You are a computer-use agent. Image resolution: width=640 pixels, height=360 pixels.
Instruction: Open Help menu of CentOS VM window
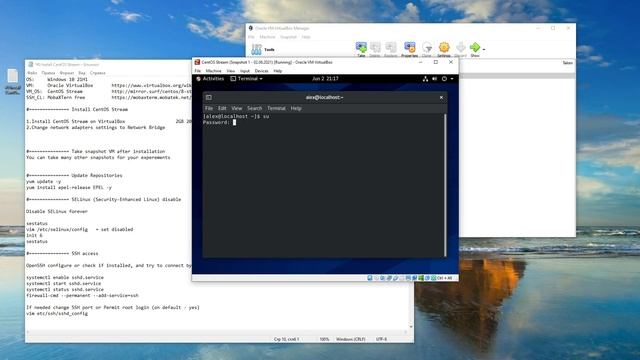click(278, 71)
